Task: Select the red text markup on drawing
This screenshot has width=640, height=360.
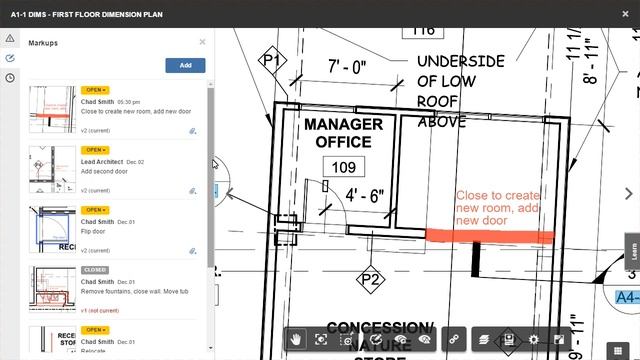Action: (x=498, y=208)
